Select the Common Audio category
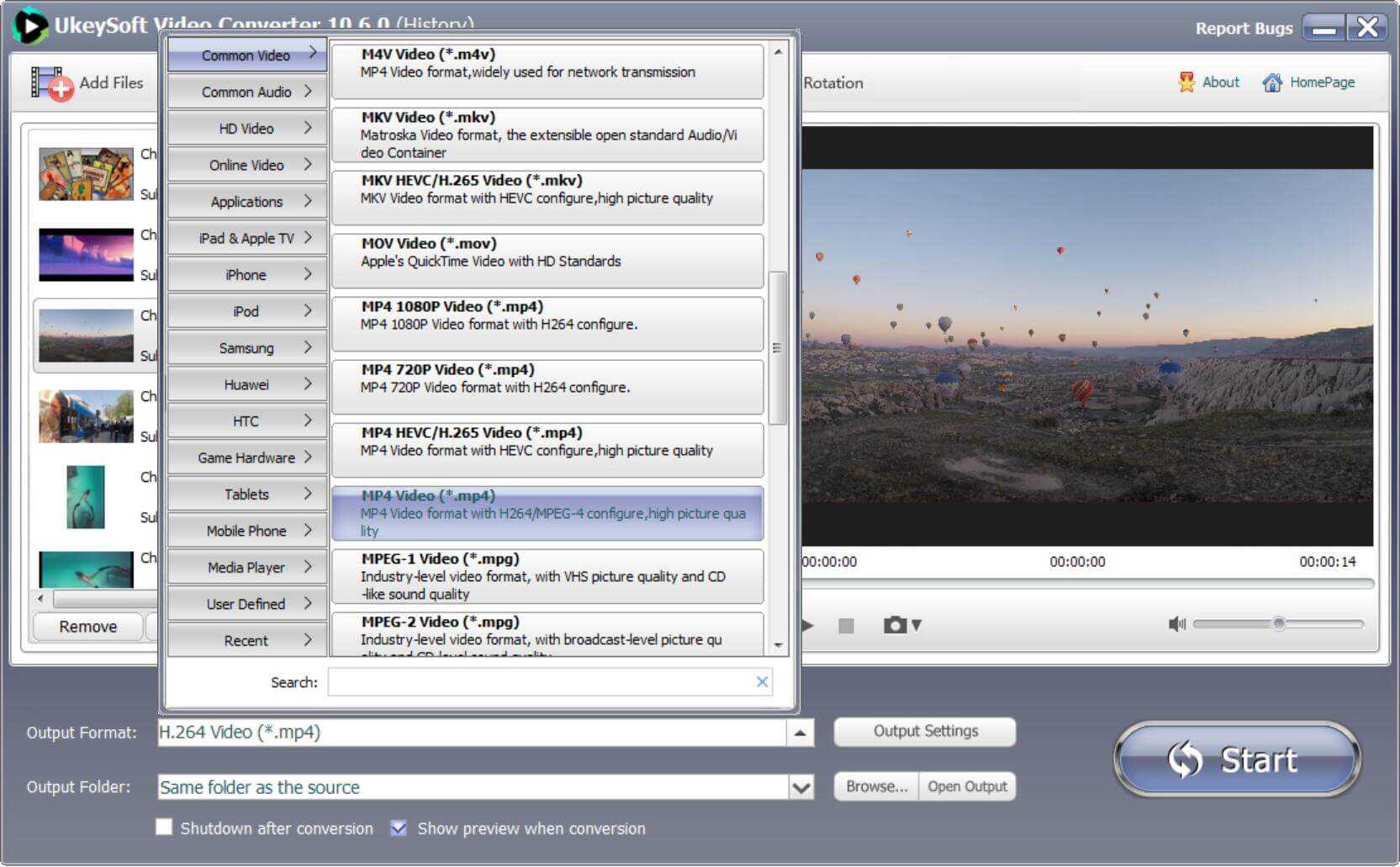1400x867 pixels. (246, 92)
